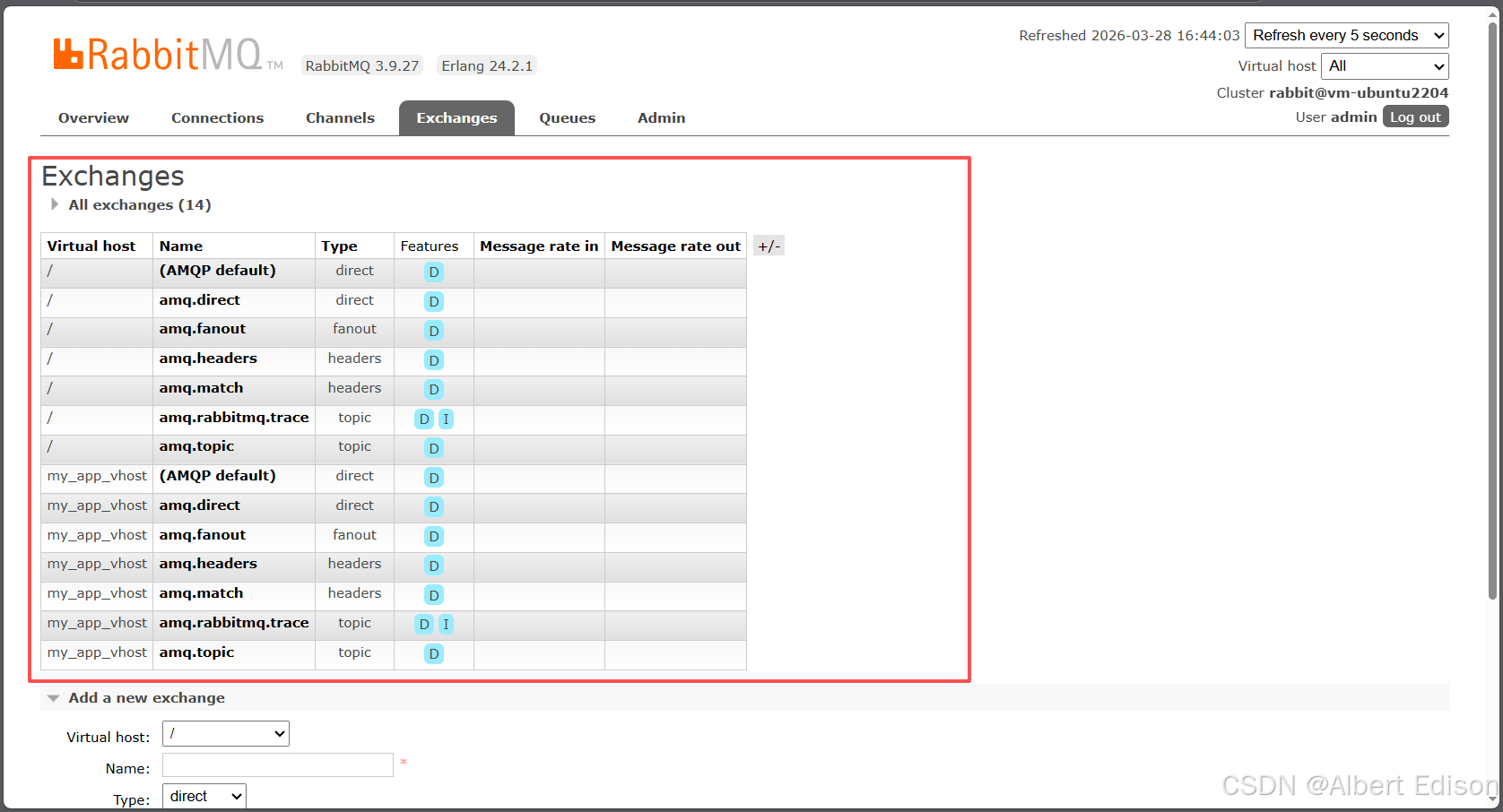Click cluster name rabbit@vm-ubuntu2204
Screen dimensions: 1503x812
pos(1359,92)
